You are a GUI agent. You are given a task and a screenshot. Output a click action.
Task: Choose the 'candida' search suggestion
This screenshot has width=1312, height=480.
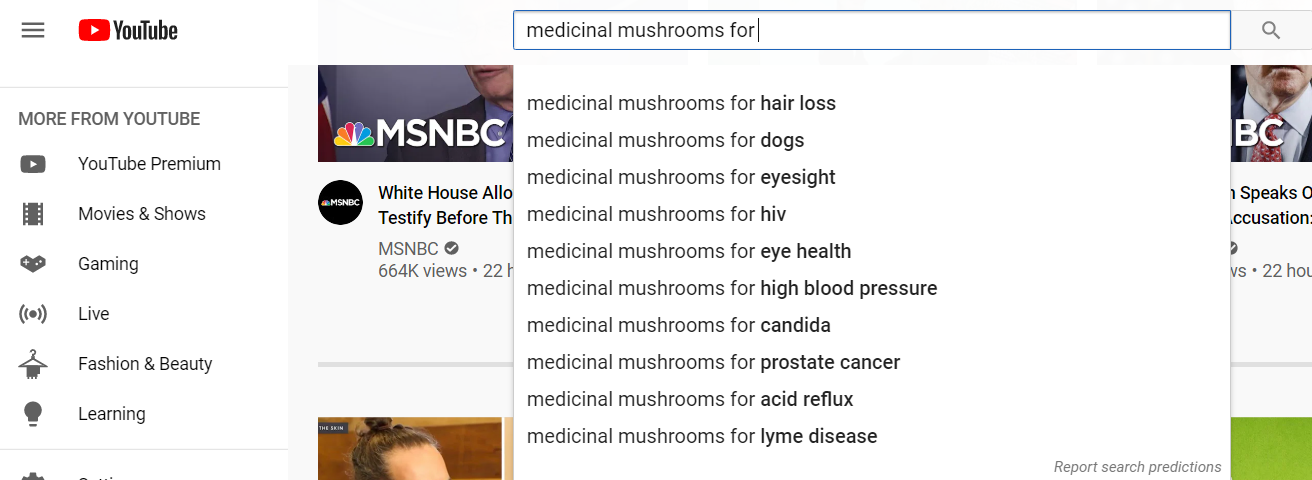click(x=679, y=325)
